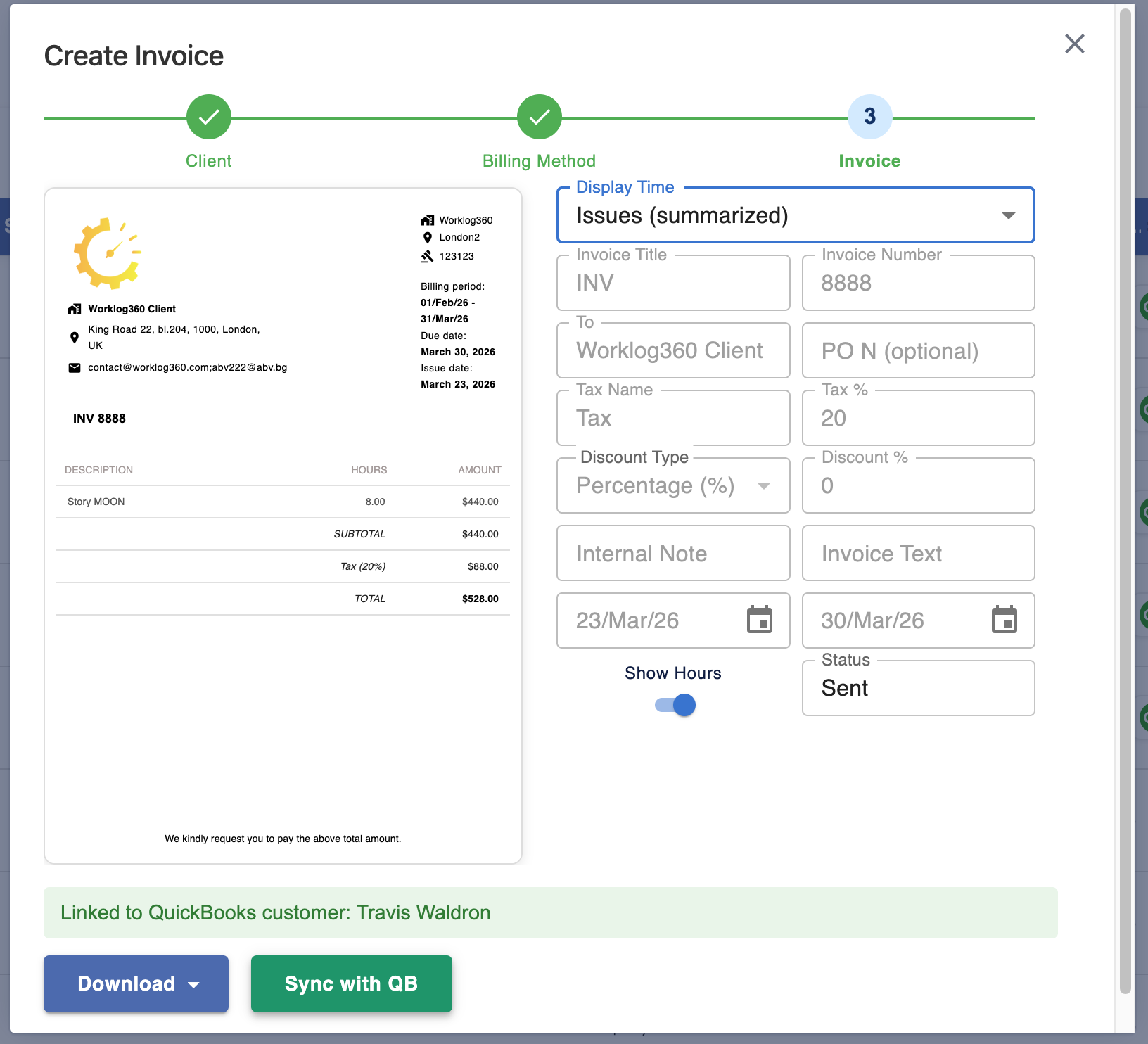This screenshot has height=1044, width=1148.
Task: Click the Invoice Text field
Action: pyautogui.click(x=918, y=553)
